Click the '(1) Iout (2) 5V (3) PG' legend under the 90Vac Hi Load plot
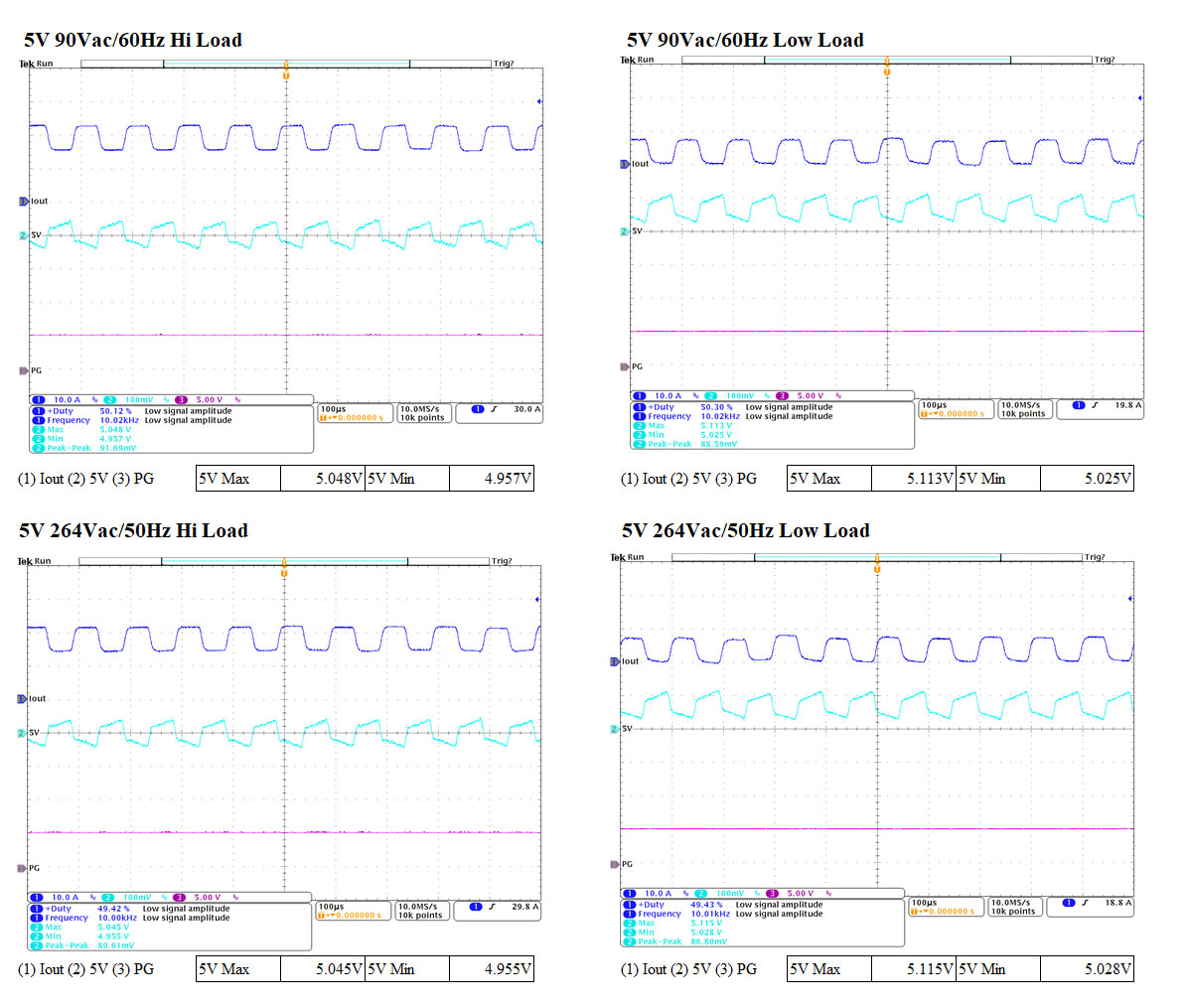Image resolution: width=1188 pixels, height=1008 pixels. pyautogui.click(x=85, y=479)
